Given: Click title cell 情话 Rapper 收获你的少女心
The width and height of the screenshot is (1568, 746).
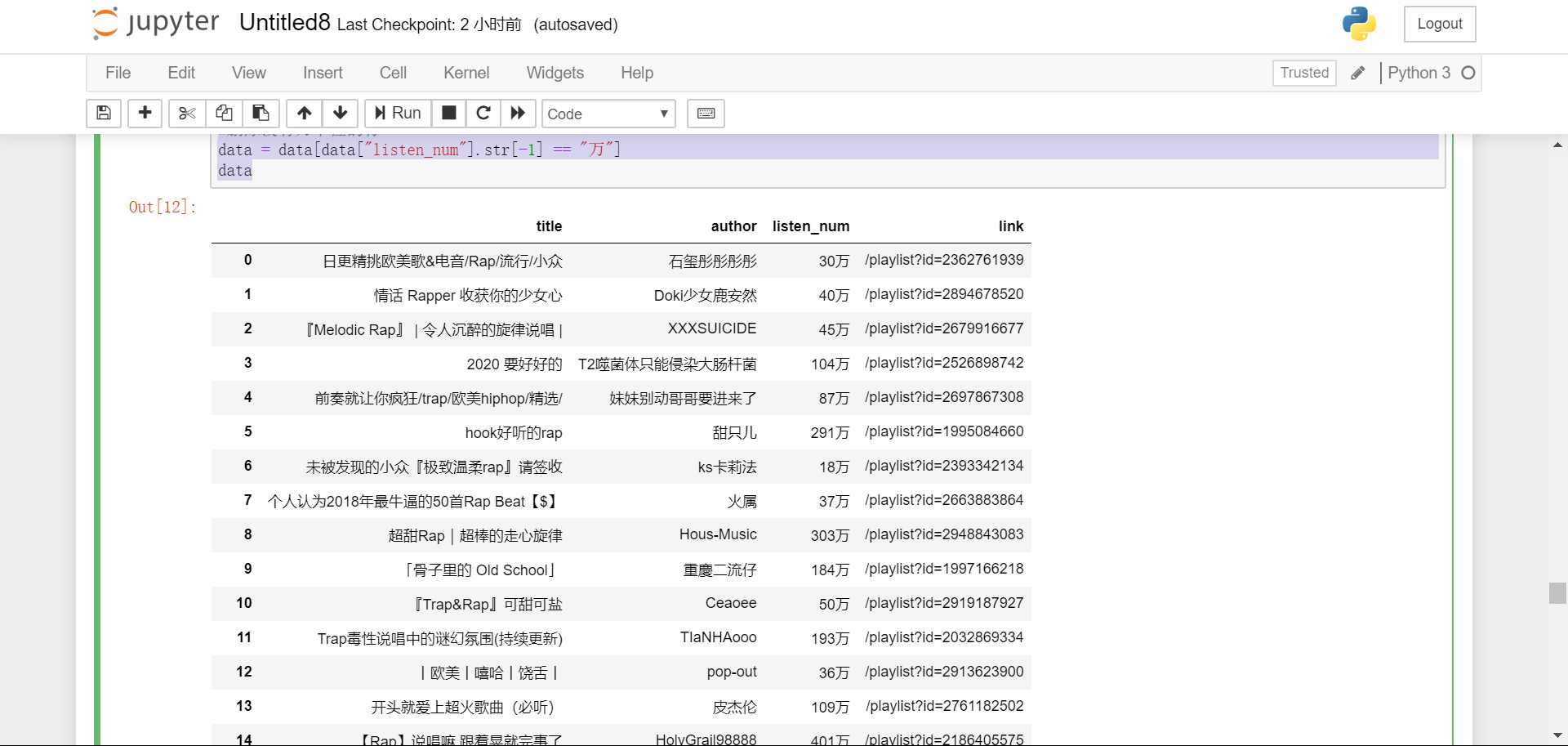Looking at the screenshot, I should point(468,295).
